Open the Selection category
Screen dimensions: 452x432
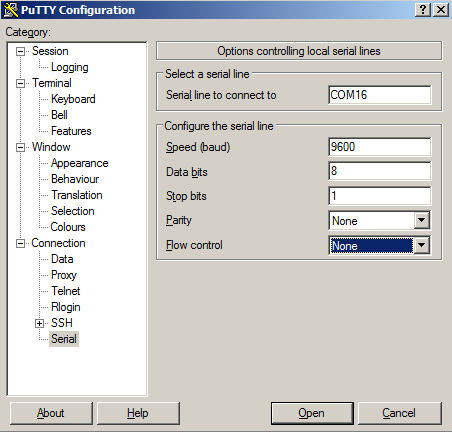73,211
